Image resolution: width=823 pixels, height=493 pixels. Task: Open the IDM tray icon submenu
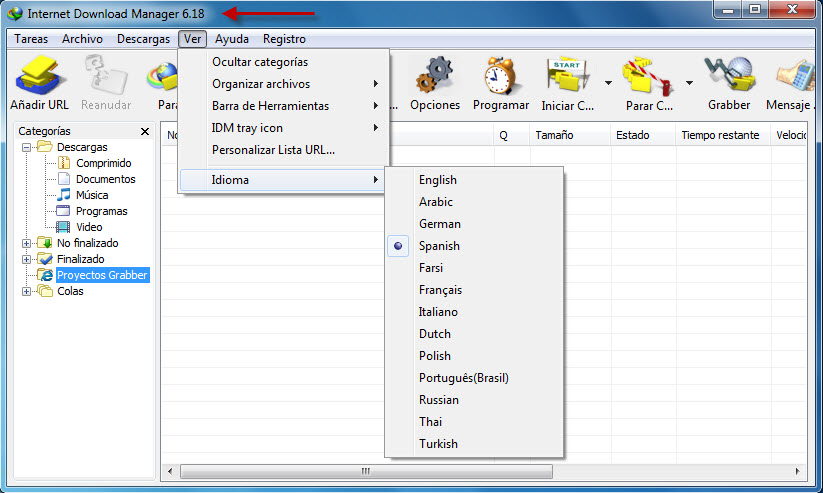tap(284, 128)
